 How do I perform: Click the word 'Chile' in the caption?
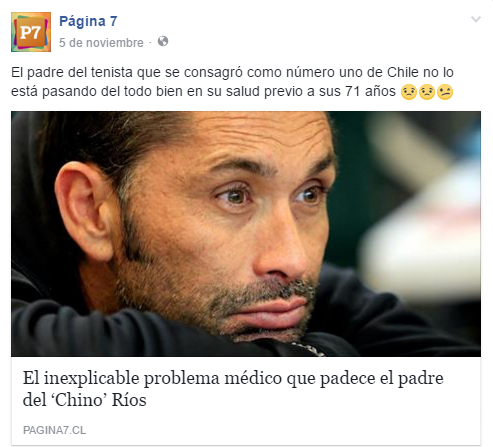click(403, 72)
